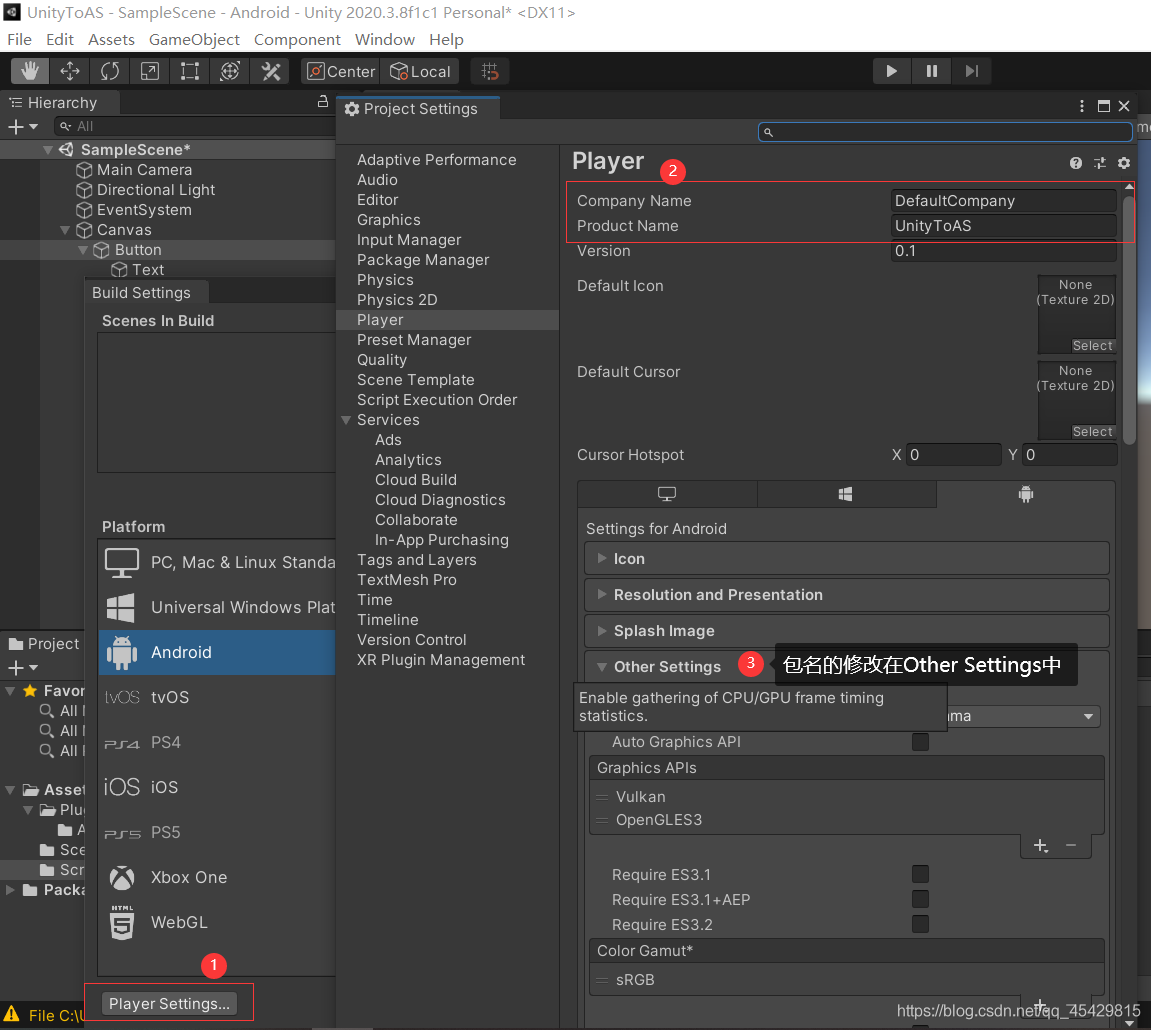Select the Rect Transform tool
The width and height of the screenshot is (1151, 1030).
coord(190,71)
